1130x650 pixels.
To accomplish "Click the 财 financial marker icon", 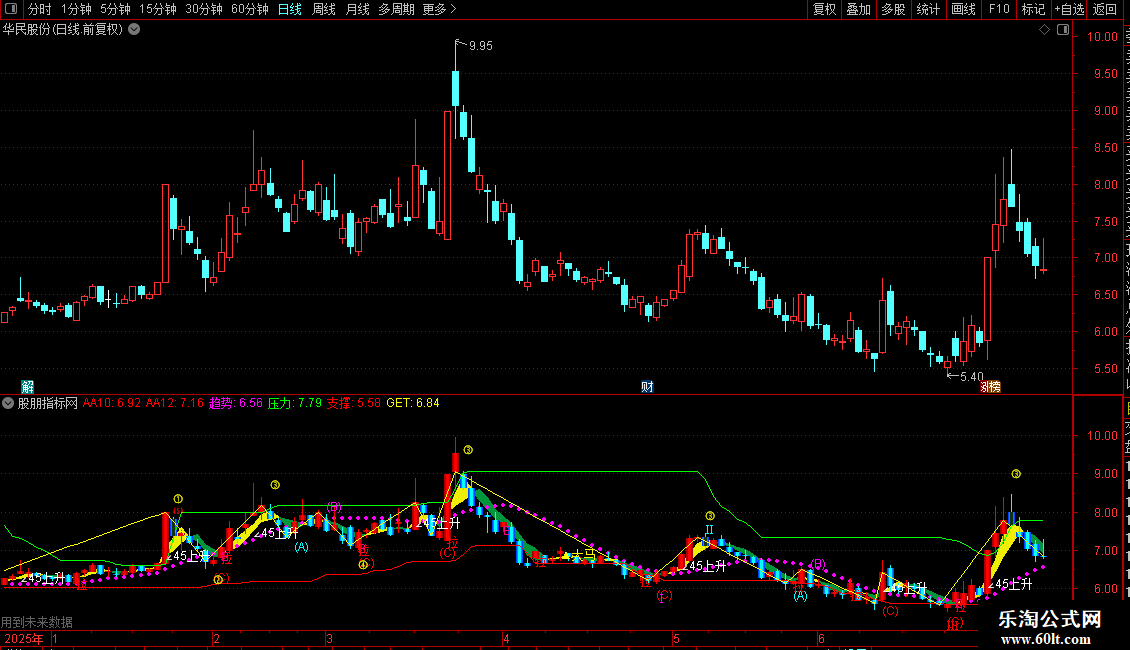I will pos(647,387).
